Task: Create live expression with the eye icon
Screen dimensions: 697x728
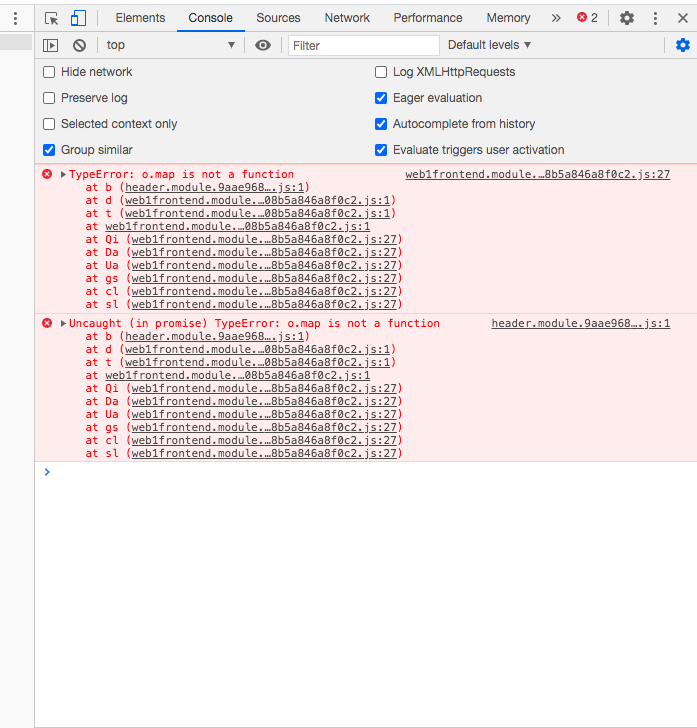Action: 263,45
